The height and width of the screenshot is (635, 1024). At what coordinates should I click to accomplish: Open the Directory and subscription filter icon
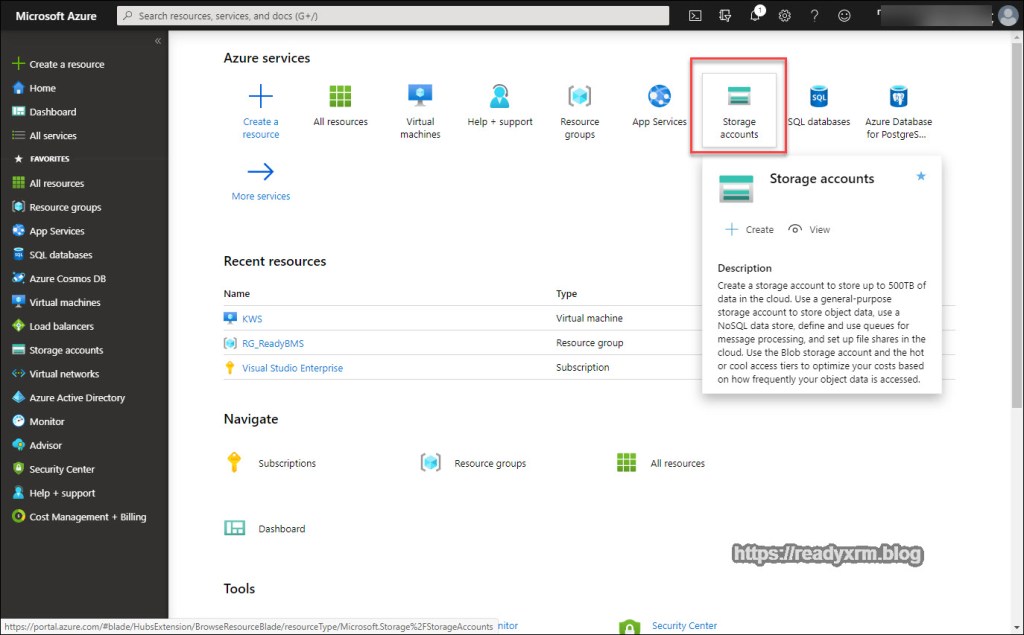[726, 15]
